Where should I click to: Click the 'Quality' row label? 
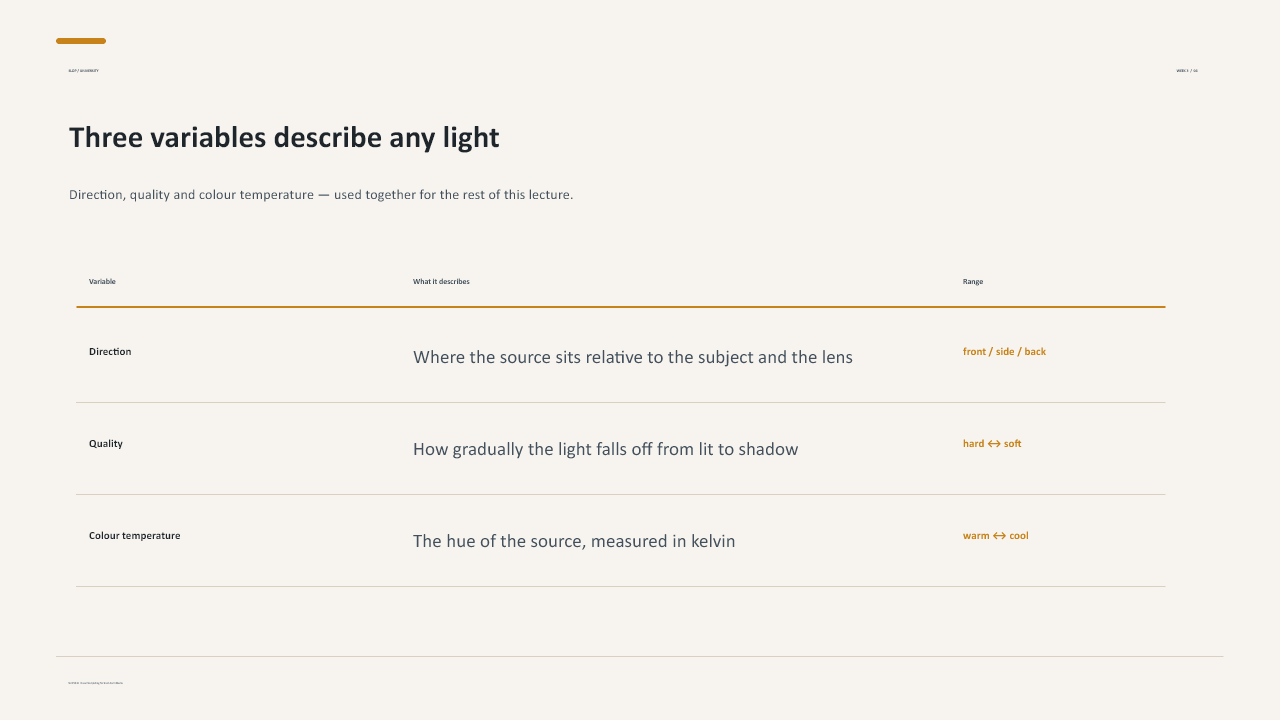106,444
